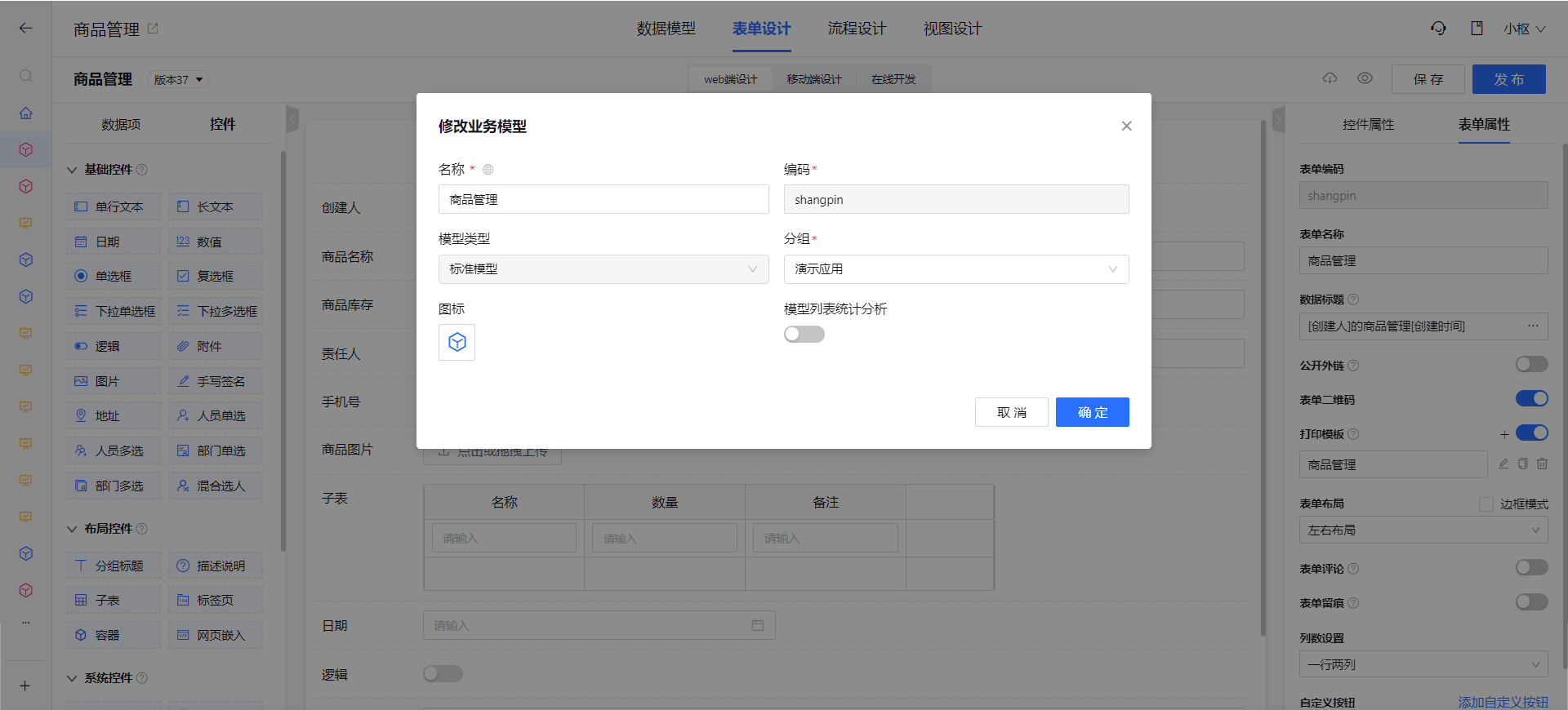Check the 边框模式 checkbox

(1486, 504)
